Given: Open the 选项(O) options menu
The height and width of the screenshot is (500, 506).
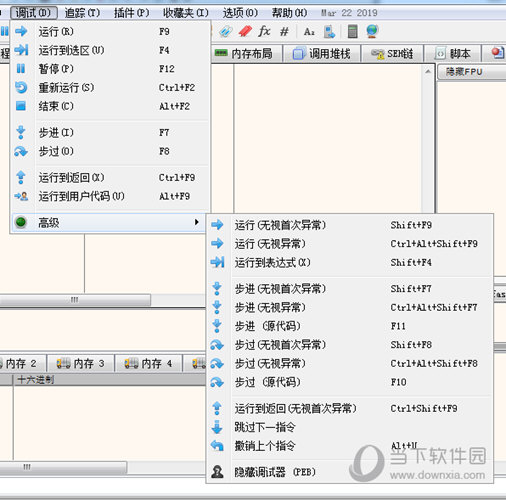Looking at the screenshot, I should pyautogui.click(x=240, y=13).
